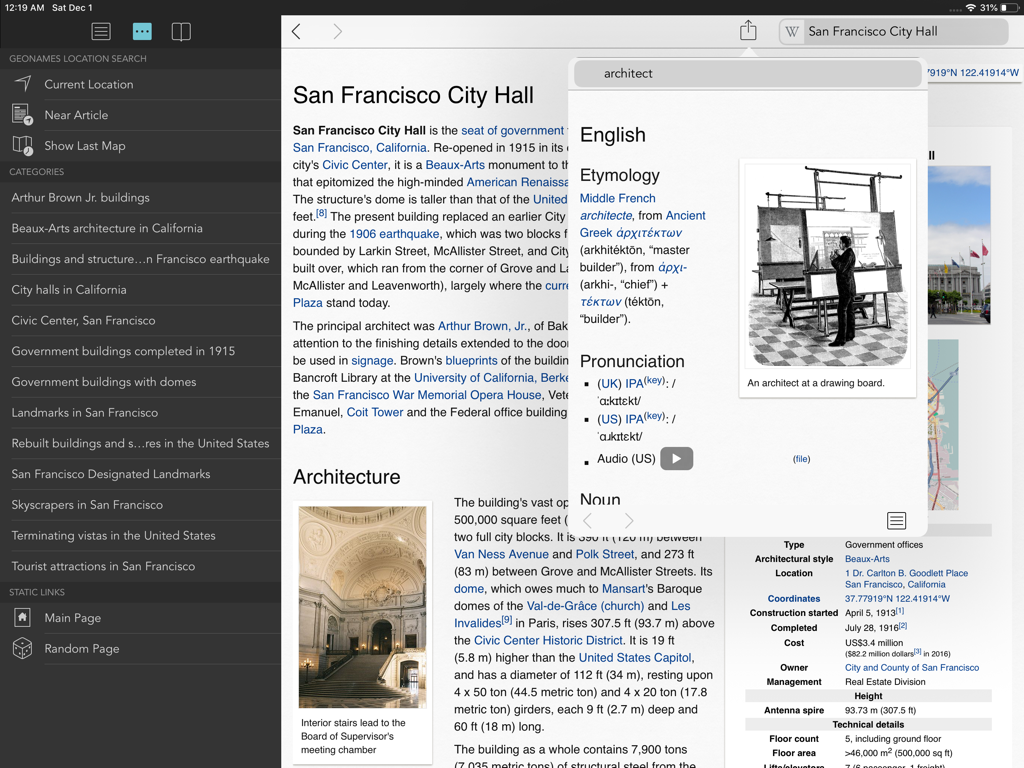The image size is (1024, 768).
Task: Play the US audio pronunciation of architect
Action: (676, 458)
